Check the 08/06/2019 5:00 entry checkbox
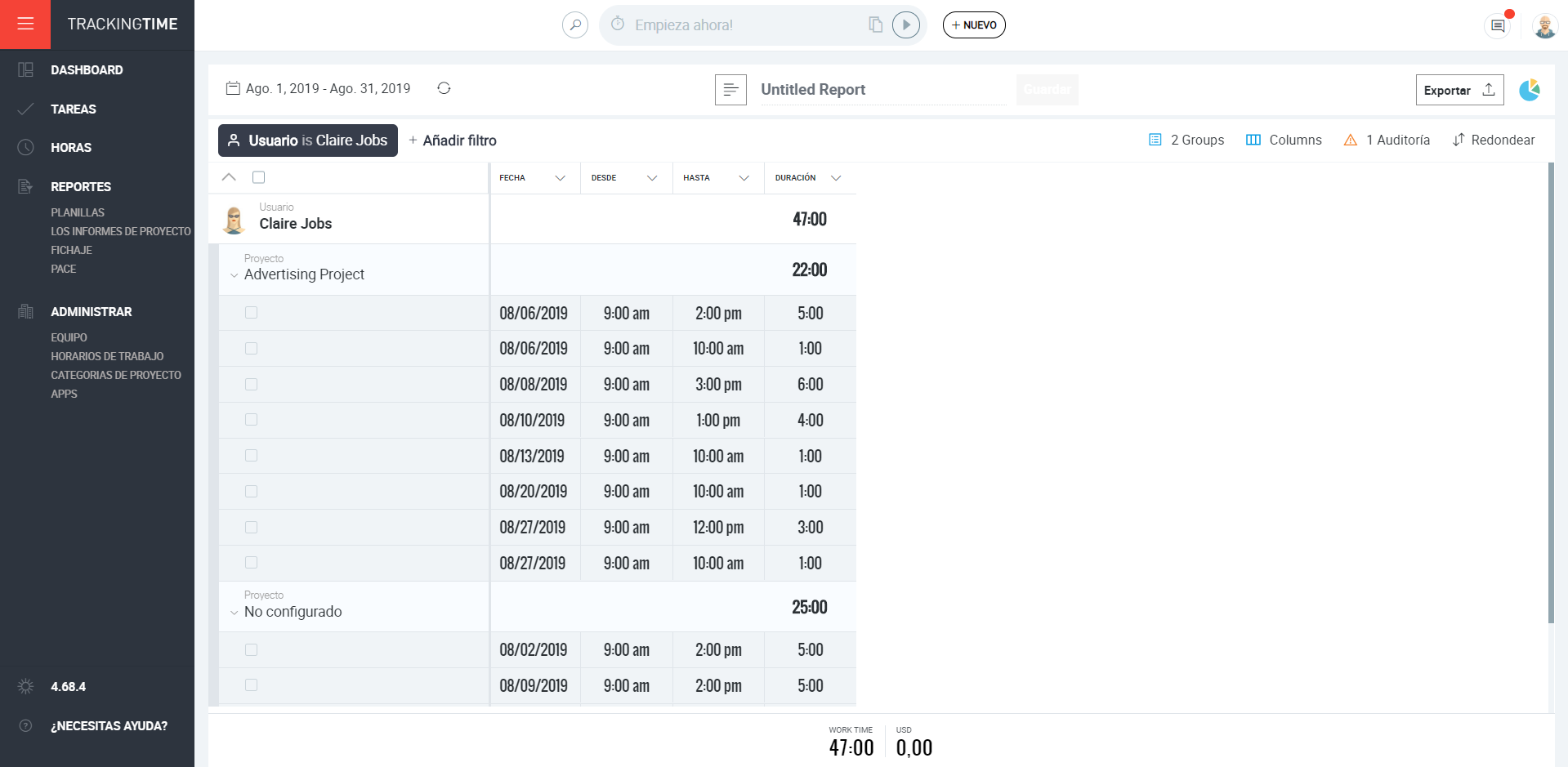Screen dimensions: 1568x767 click(251, 312)
